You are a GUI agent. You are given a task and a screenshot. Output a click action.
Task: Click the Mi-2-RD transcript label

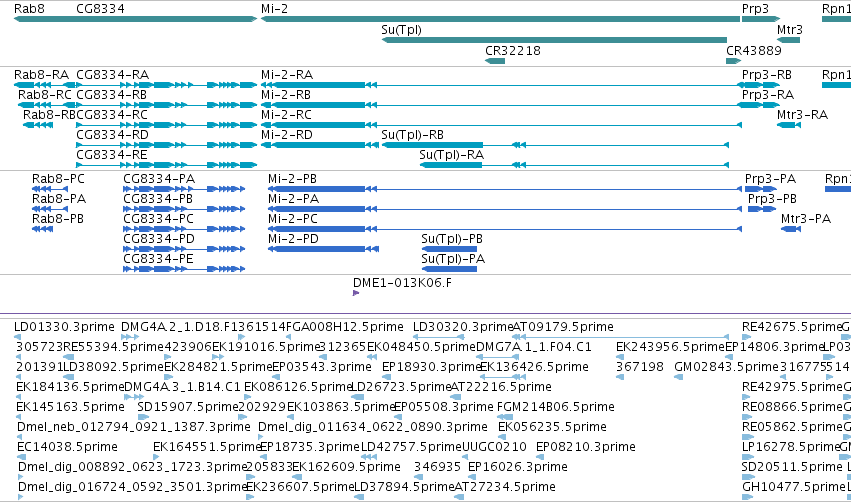[287, 135]
